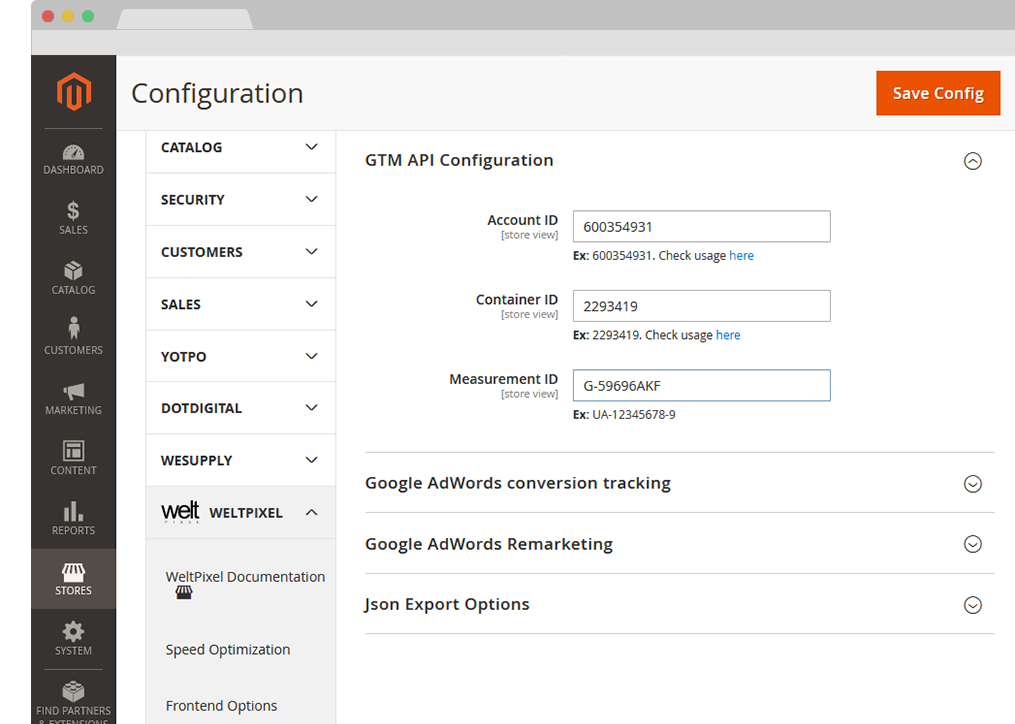Image resolution: width=1015 pixels, height=724 pixels.
Task: Open the Customers person icon
Action: 73,329
